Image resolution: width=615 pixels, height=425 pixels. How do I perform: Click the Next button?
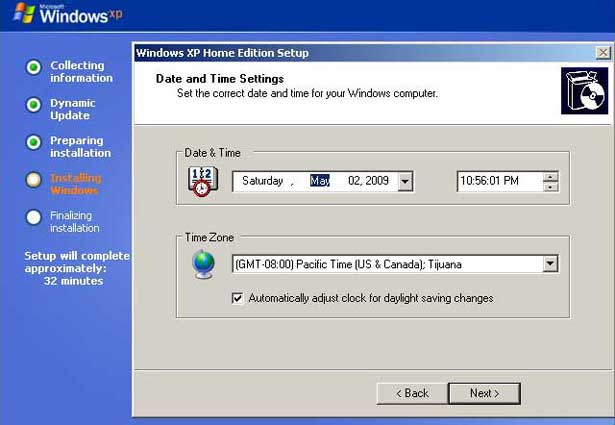[x=484, y=393]
